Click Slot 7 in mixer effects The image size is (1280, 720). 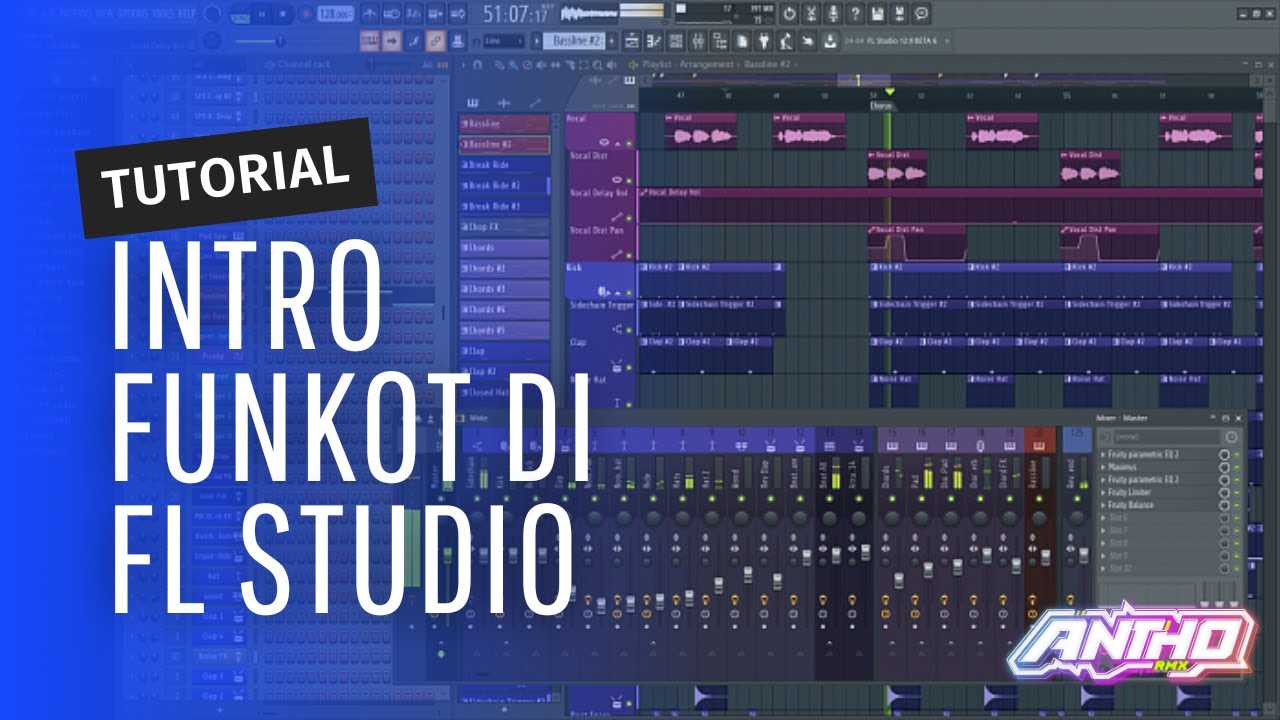pos(1160,530)
